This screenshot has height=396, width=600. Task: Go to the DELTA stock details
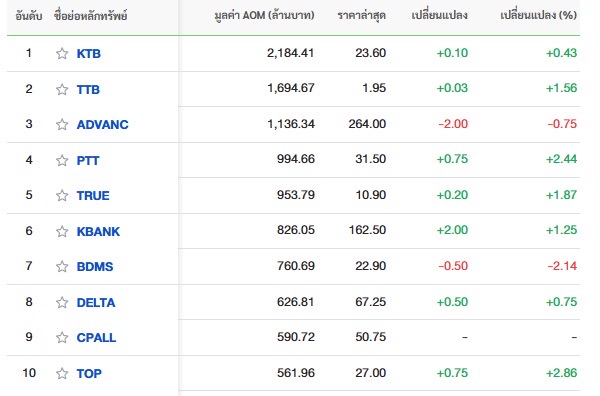96,303
